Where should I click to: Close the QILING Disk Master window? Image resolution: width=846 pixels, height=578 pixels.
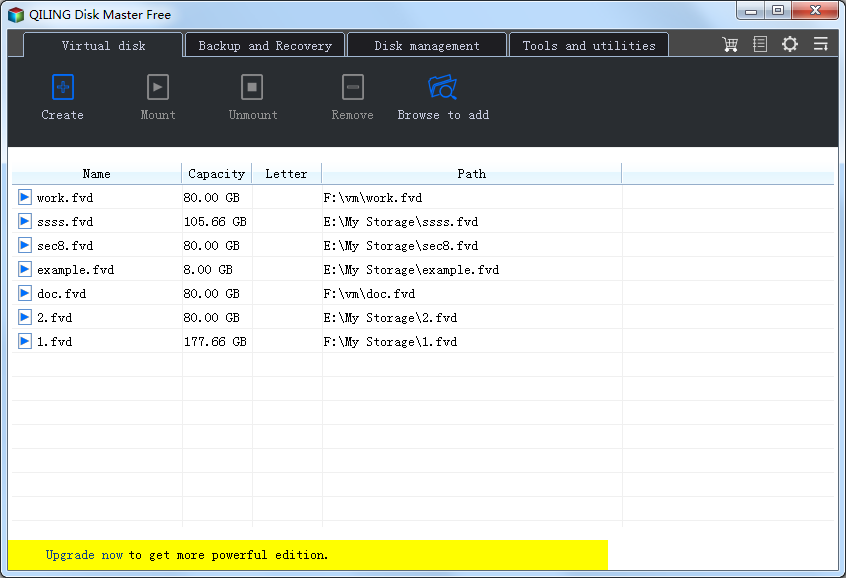coord(815,10)
